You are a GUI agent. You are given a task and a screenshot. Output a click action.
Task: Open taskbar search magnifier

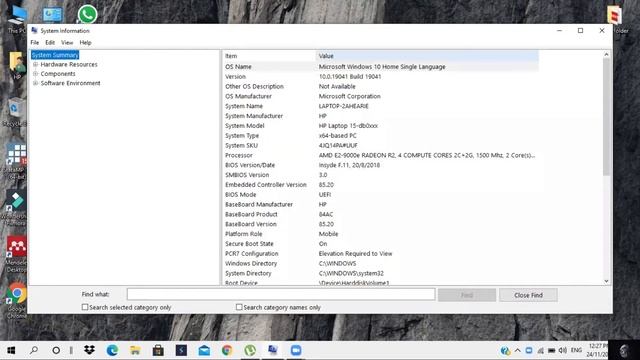click(34, 350)
